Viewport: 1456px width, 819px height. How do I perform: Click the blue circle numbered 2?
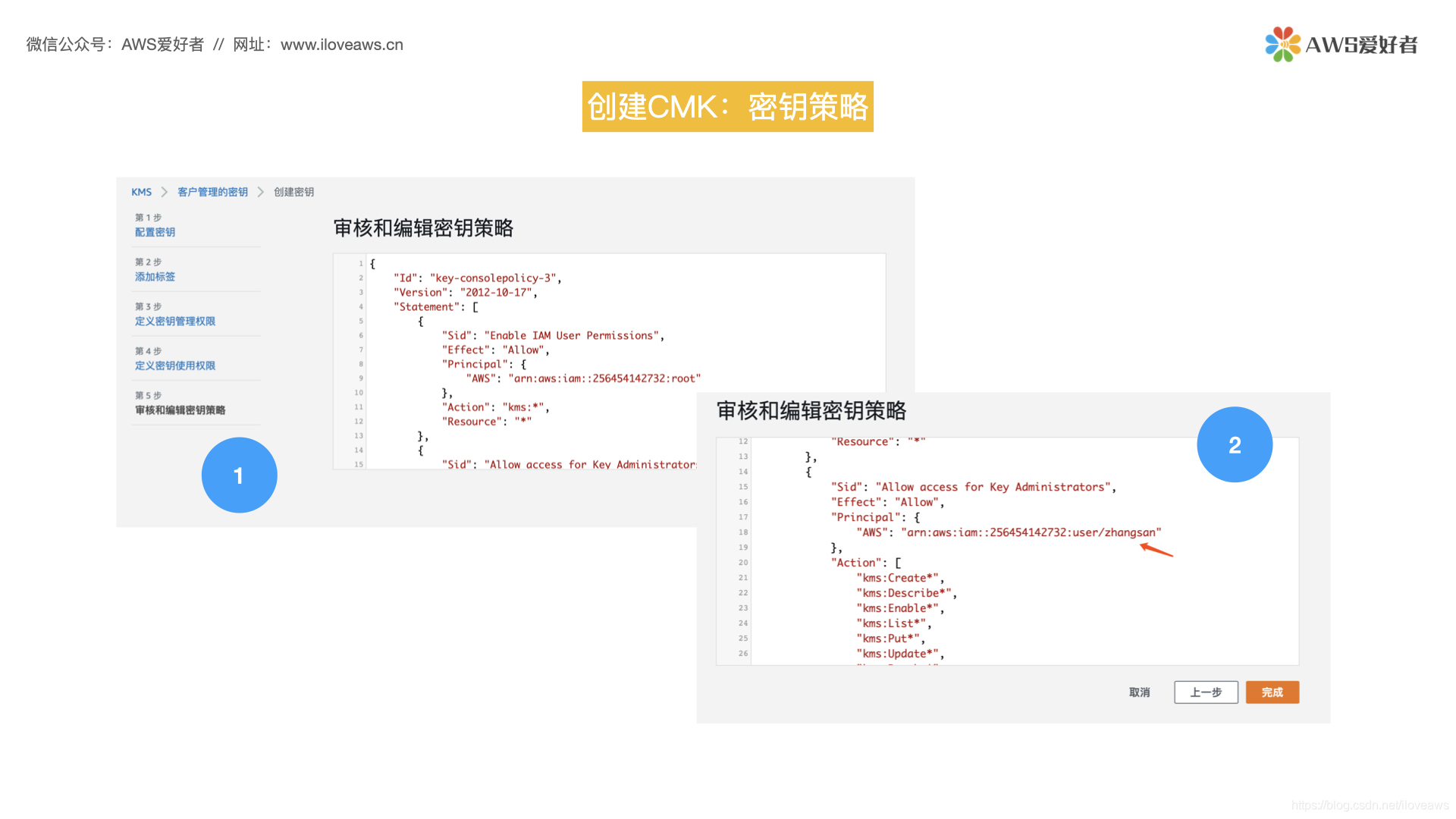[1234, 445]
